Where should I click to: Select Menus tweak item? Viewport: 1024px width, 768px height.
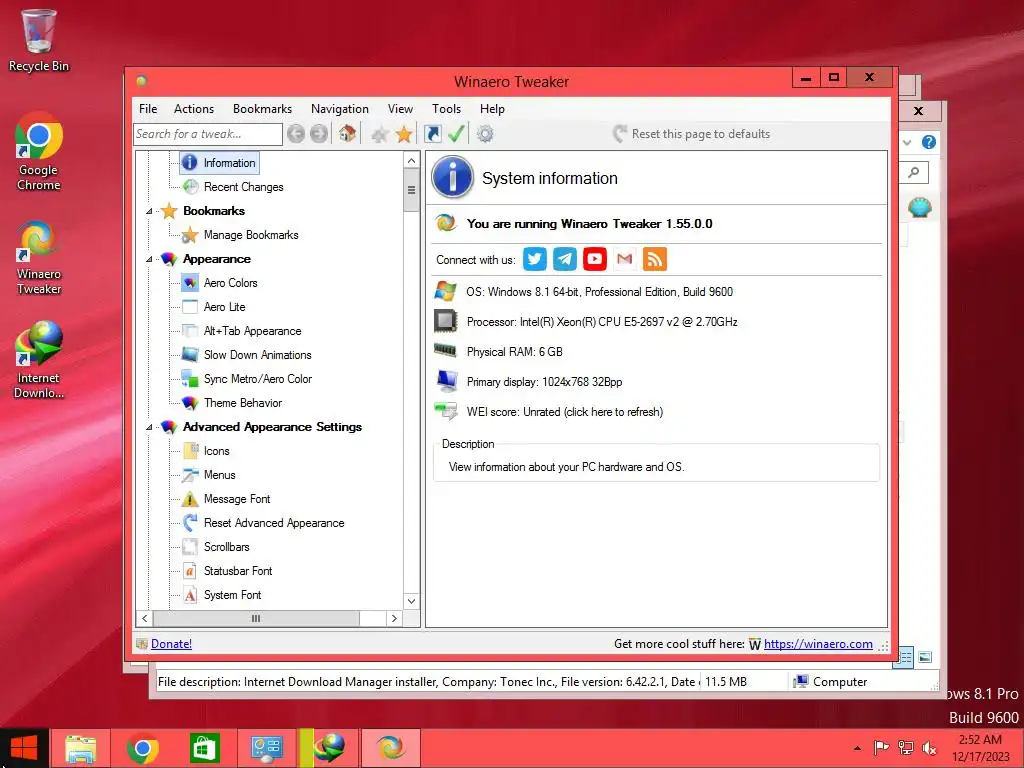click(219, 475)
